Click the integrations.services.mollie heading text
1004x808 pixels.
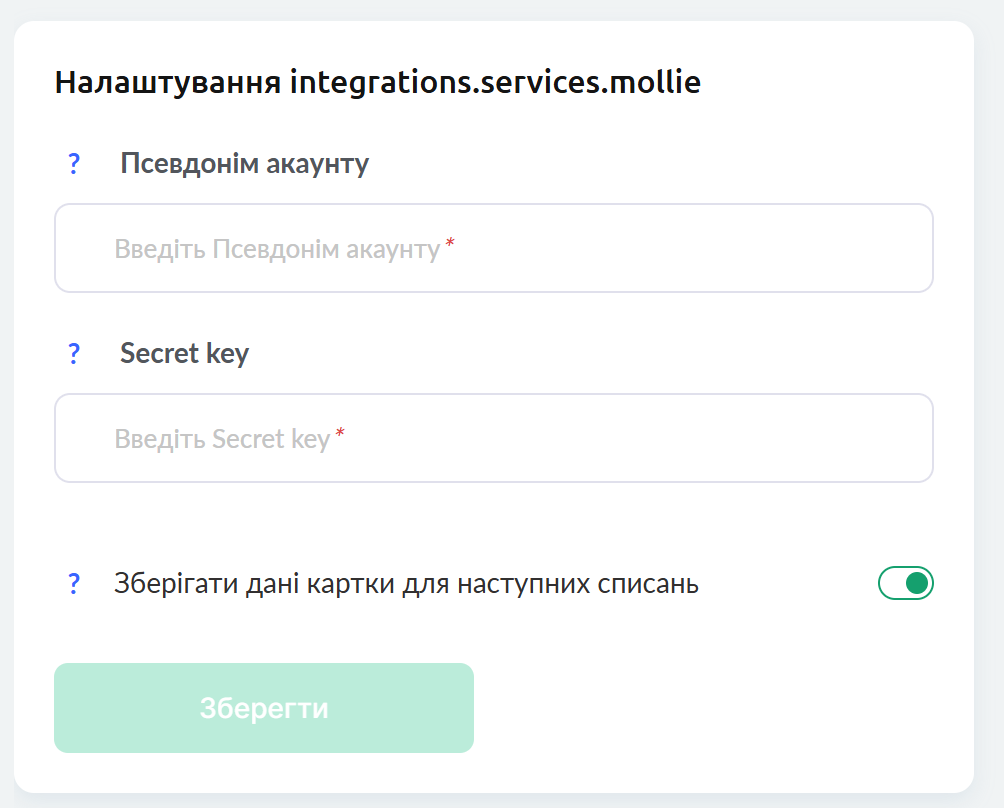496,83
